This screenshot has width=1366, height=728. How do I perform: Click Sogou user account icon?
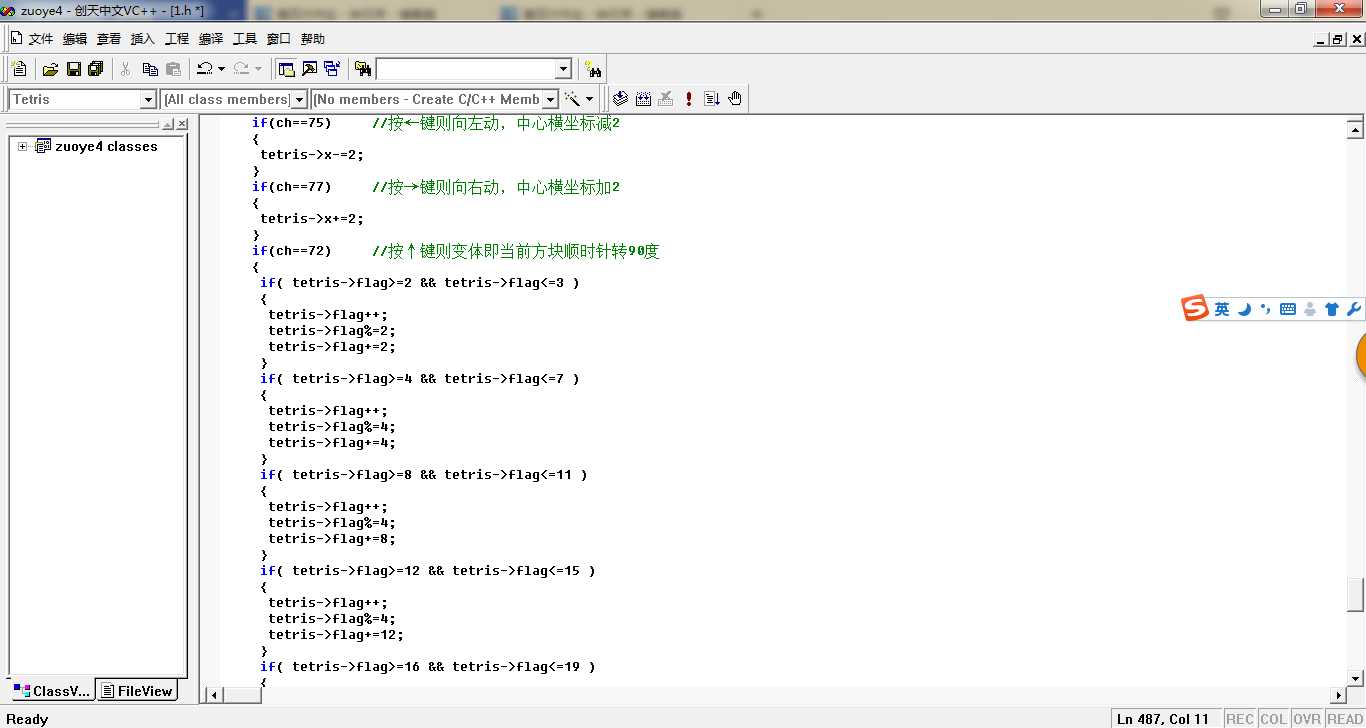coord(1310,310)
